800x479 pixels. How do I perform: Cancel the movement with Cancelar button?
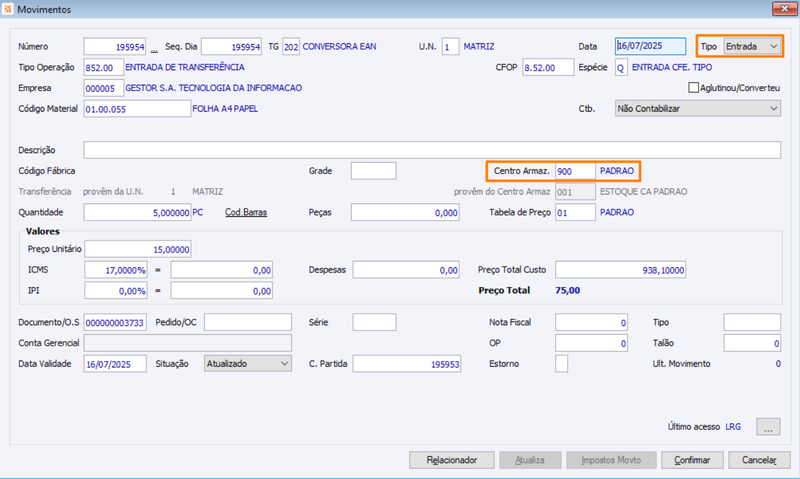pos(759,460)
